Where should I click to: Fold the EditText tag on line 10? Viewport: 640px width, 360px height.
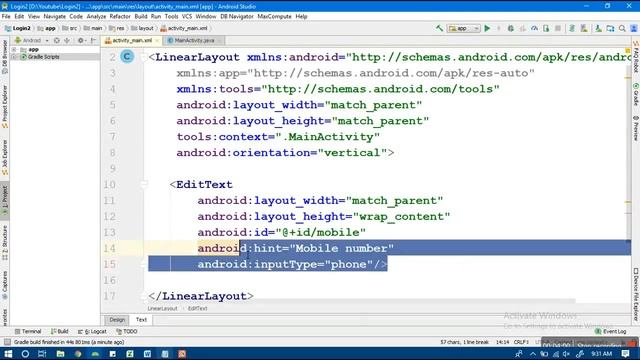[x=144, y=184]
